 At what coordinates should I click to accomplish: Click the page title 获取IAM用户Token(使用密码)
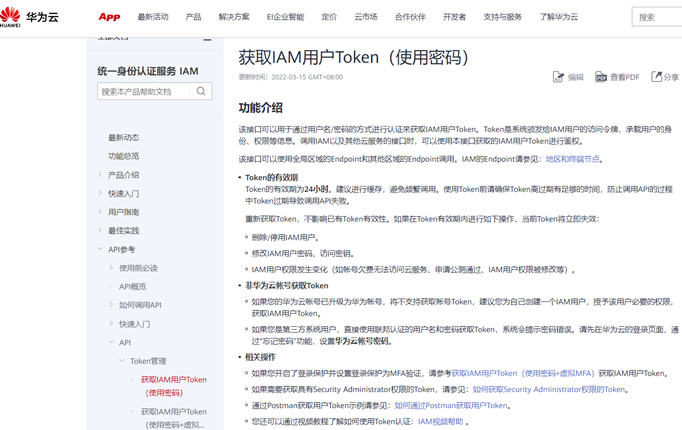pyautogui.click(x=354, y=57)
